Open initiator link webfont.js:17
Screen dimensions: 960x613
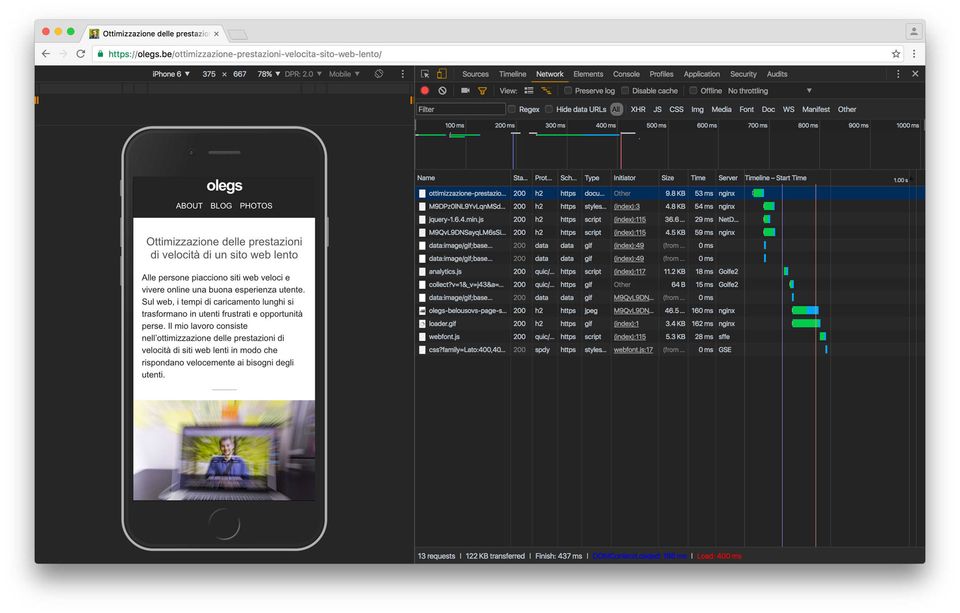point(633,350)
